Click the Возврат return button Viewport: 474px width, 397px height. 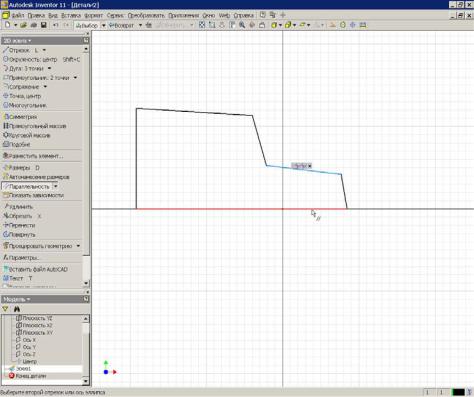[122, 25]
